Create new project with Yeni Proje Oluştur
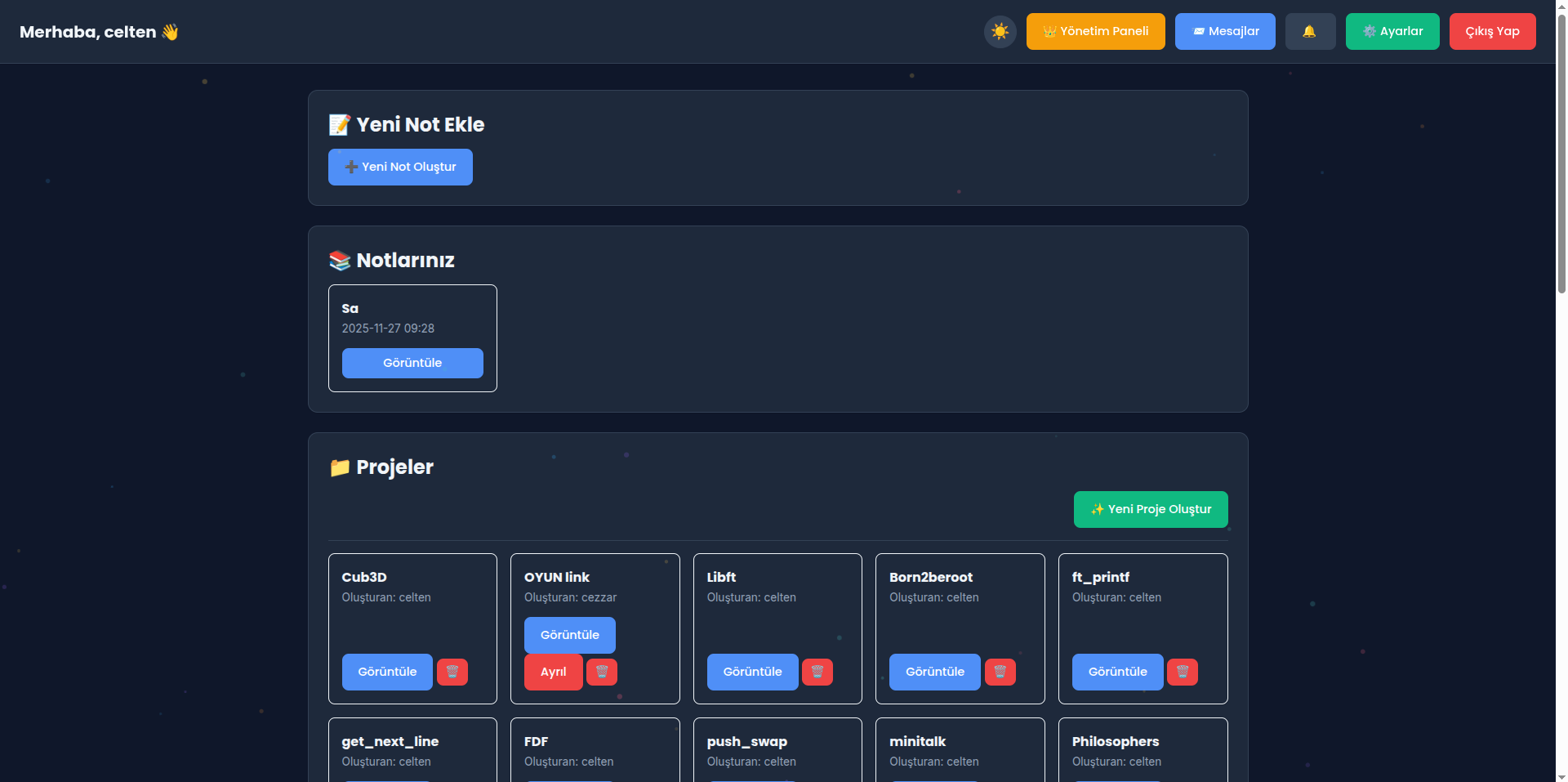This screenshot has height=782, width=1568. pyautogui.click(x=1150, y=509)
